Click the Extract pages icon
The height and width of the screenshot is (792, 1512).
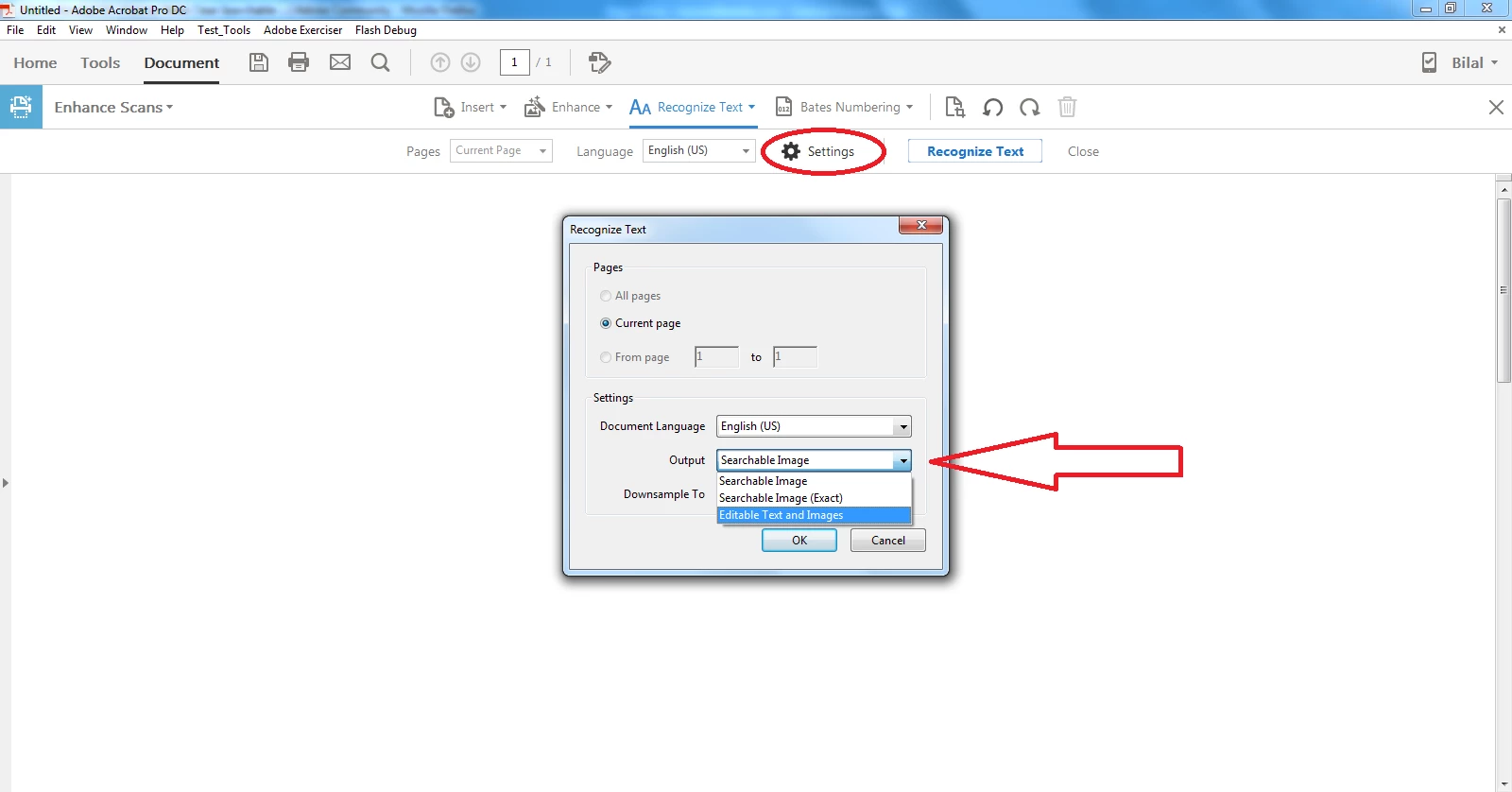[954, 107]
